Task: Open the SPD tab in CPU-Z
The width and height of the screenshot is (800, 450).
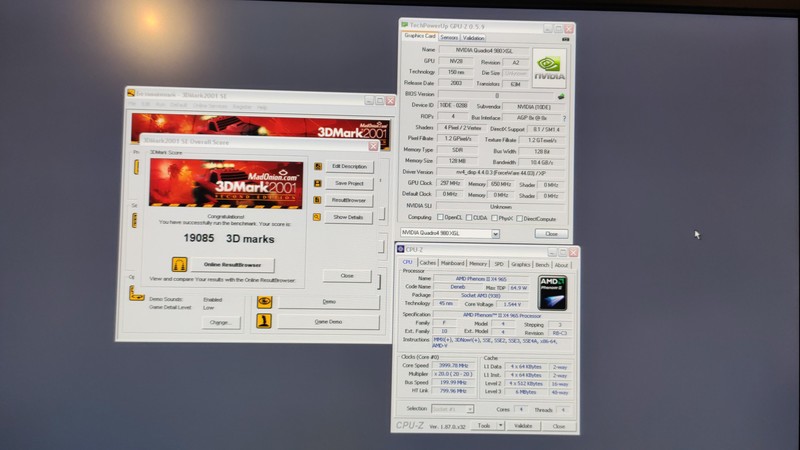Action: (498, 264)
